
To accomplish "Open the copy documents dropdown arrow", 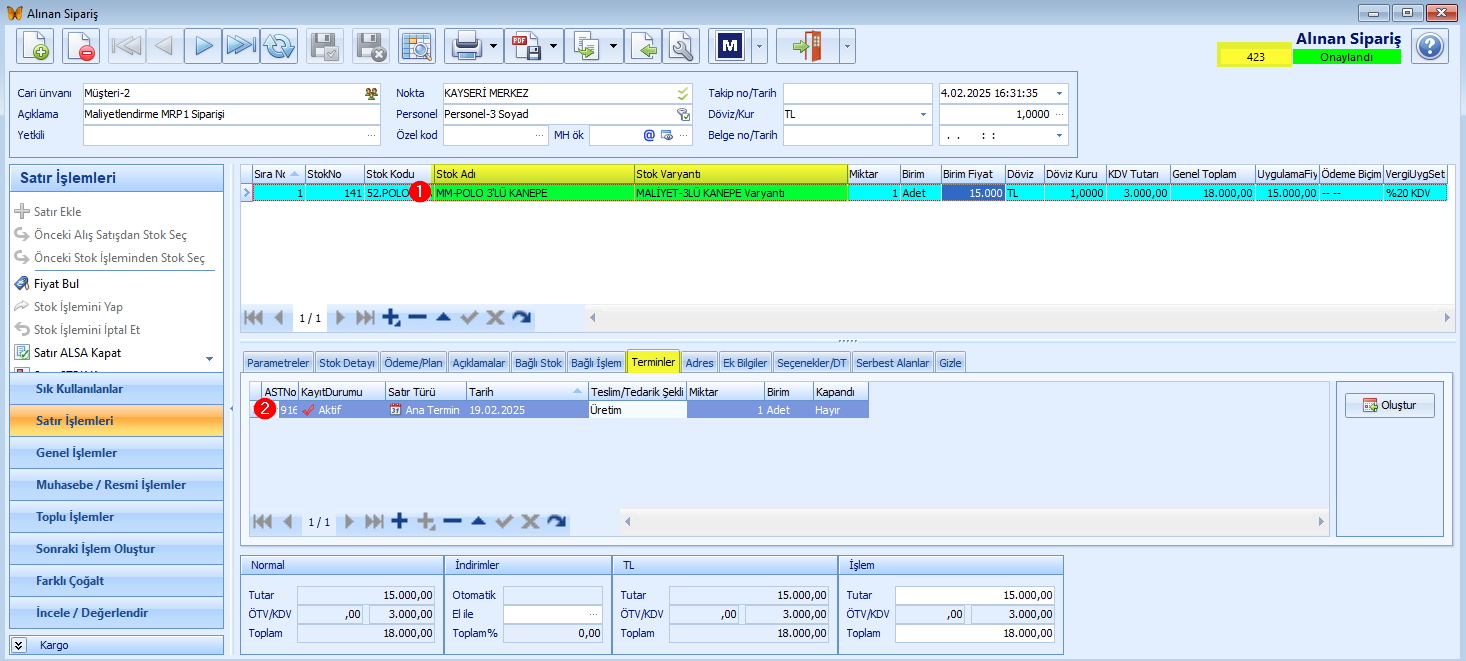I will pyautogui.click(x=614, y=46).
